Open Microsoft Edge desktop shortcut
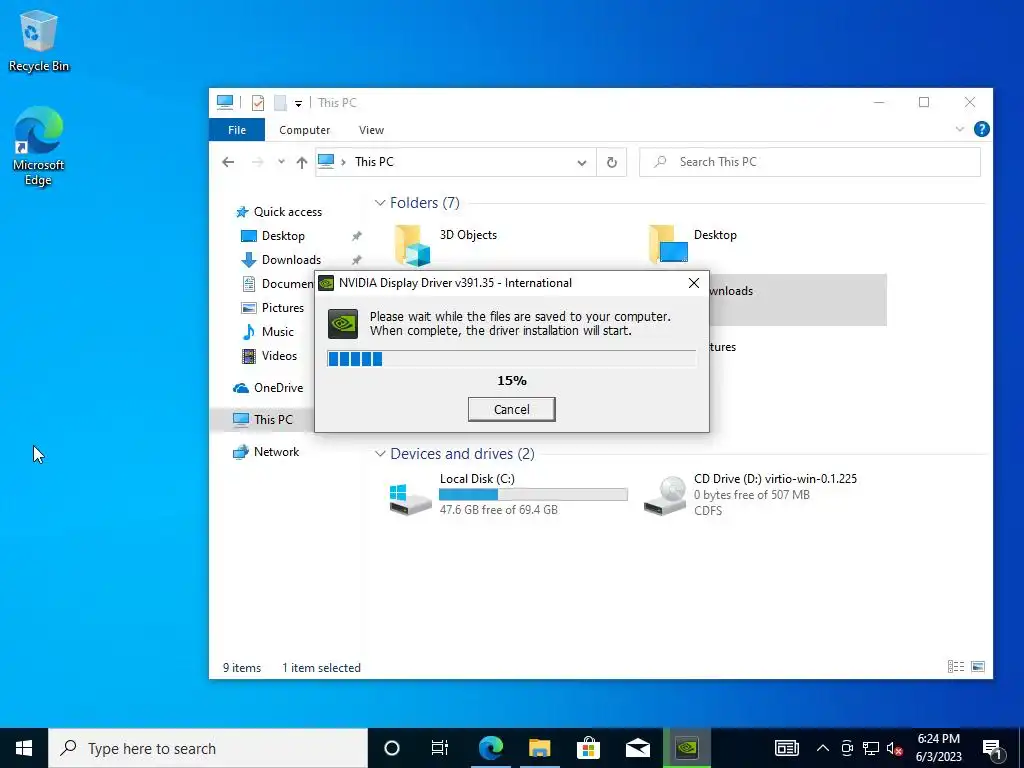The width and height of the screenshot is (1024, 768). pos(39,146)
